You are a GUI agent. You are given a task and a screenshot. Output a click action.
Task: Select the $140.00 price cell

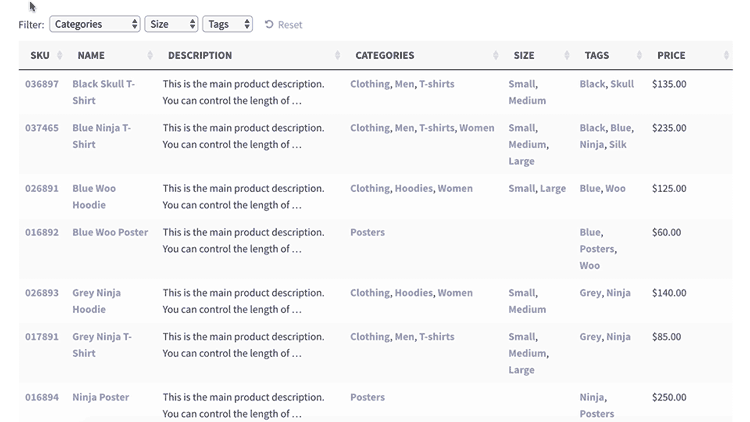tap(669, 293)
